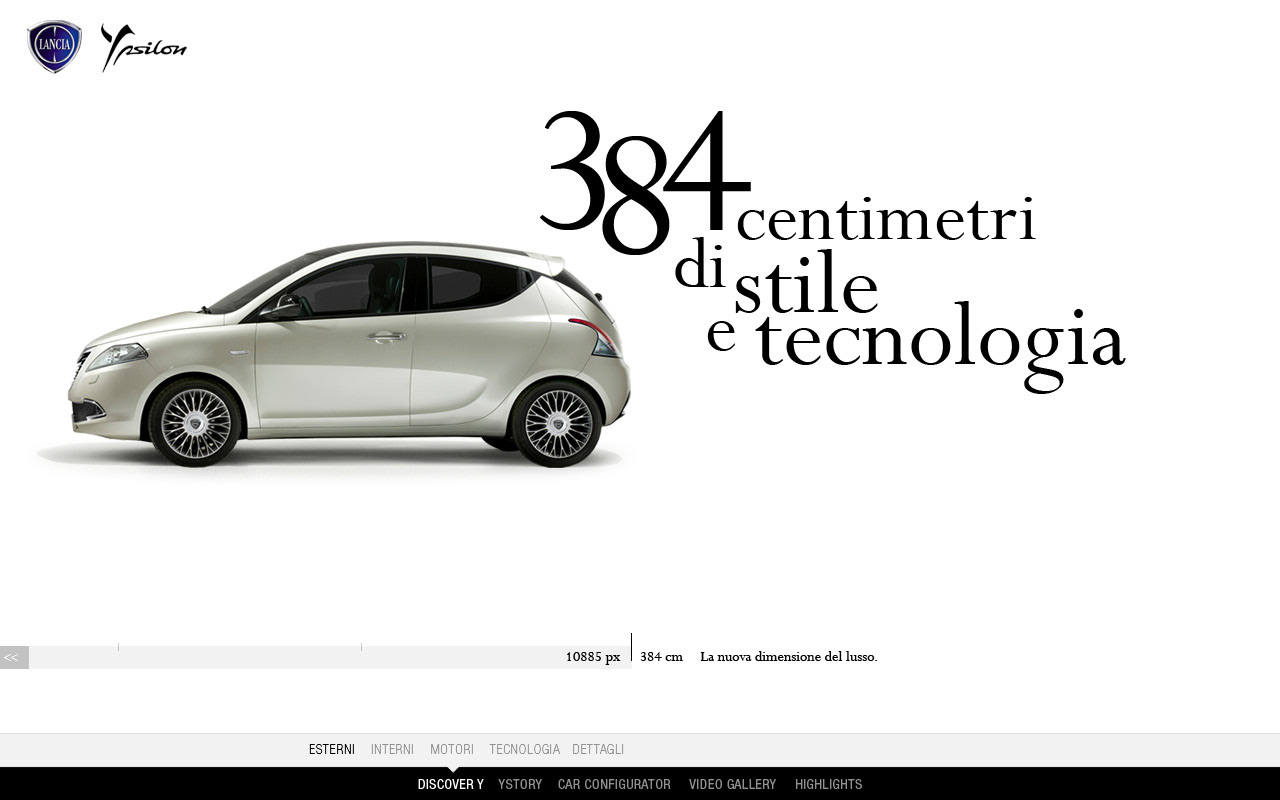This screenshot has width=1280, height=800.
Task: Click the Lancia shield logo
Action: [54, 47]
